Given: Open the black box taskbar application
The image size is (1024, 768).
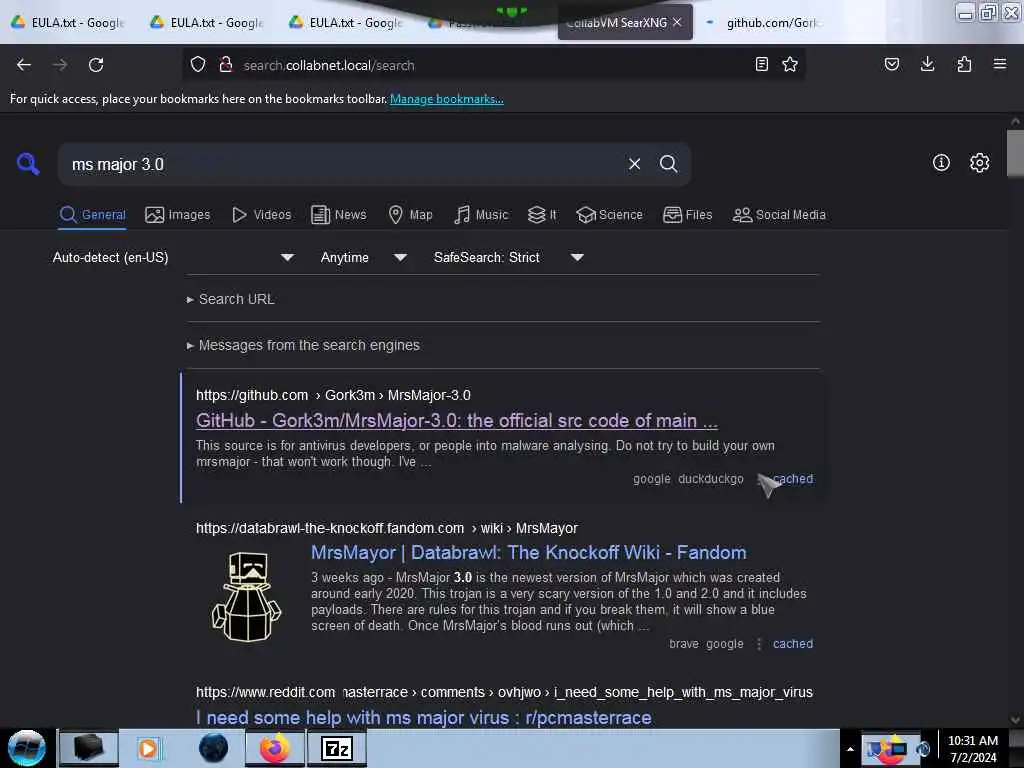Looking at the screenshot, I should coord(89,748).
